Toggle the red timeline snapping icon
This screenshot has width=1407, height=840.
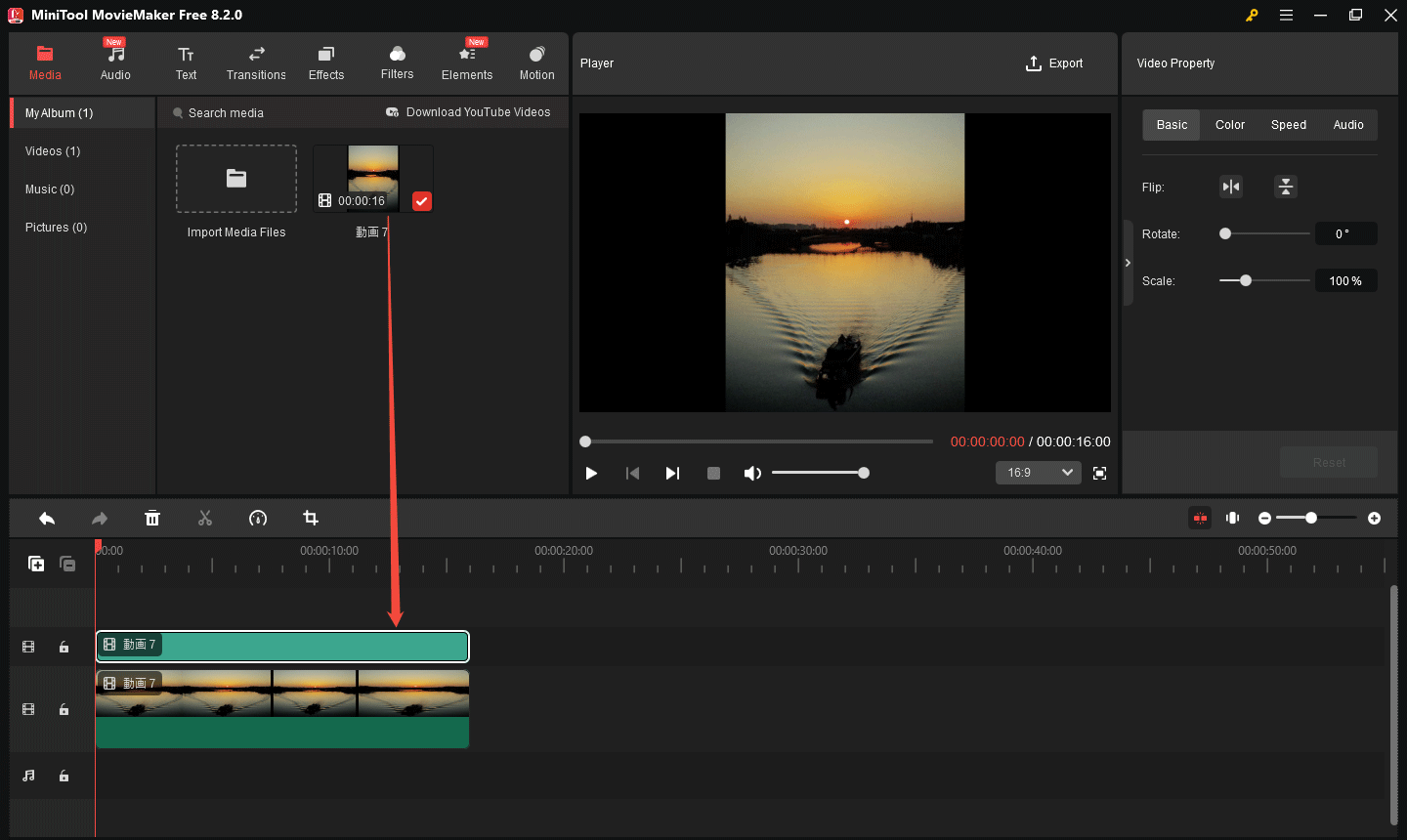1200,518
